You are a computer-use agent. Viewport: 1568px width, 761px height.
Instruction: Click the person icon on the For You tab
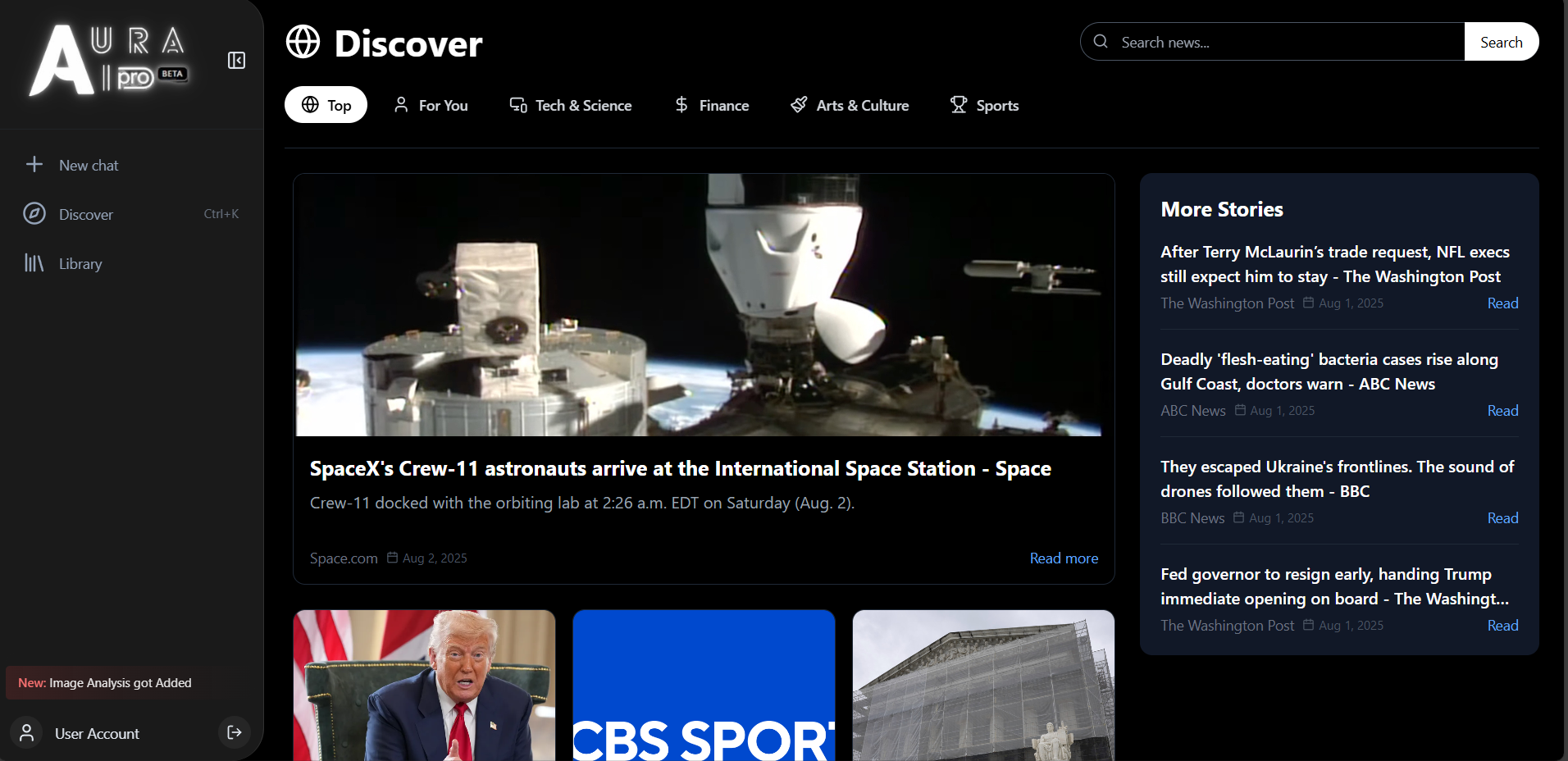(x=401, y=105)
